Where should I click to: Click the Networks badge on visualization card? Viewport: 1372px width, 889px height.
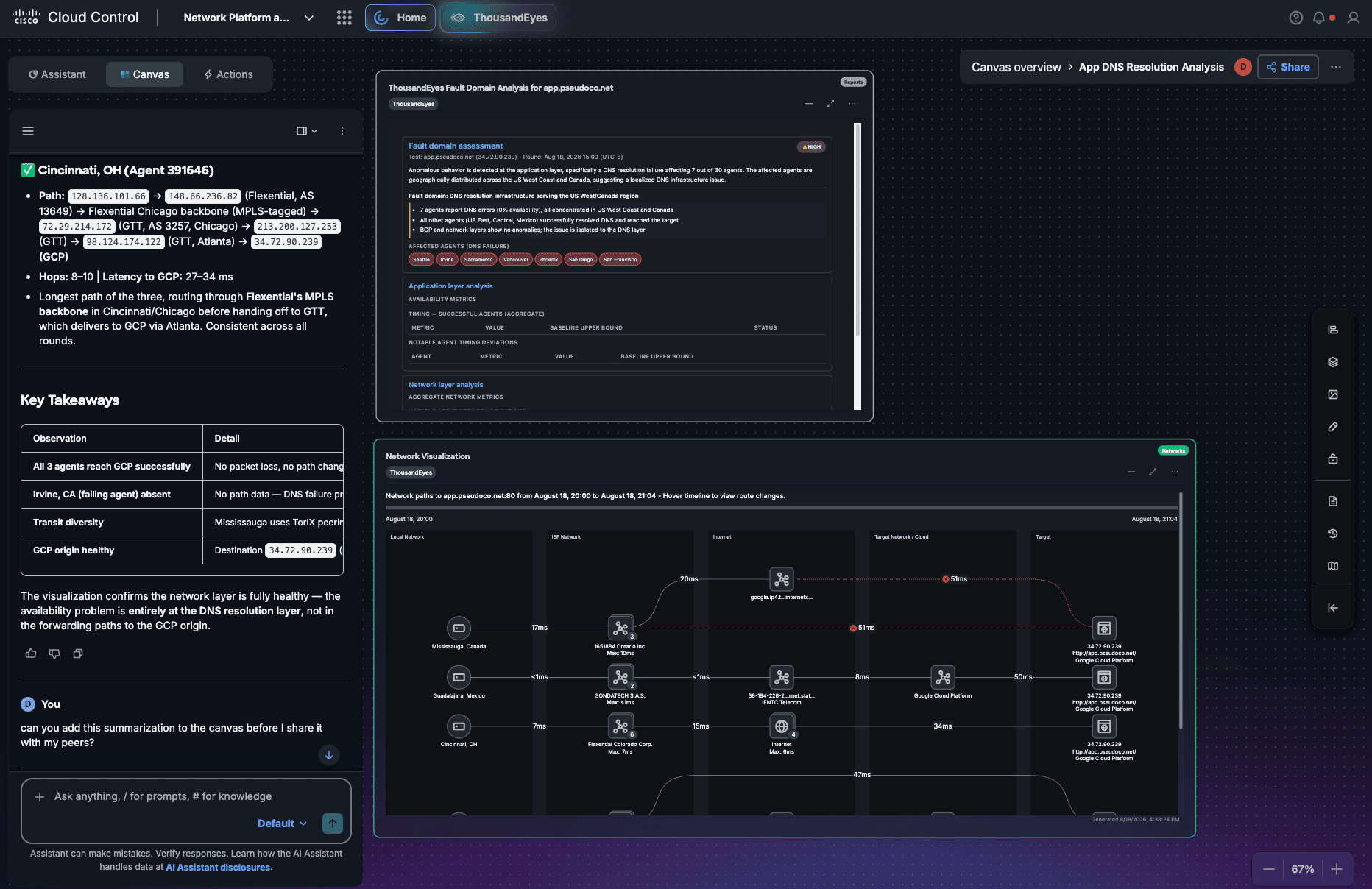(1173, 450)
